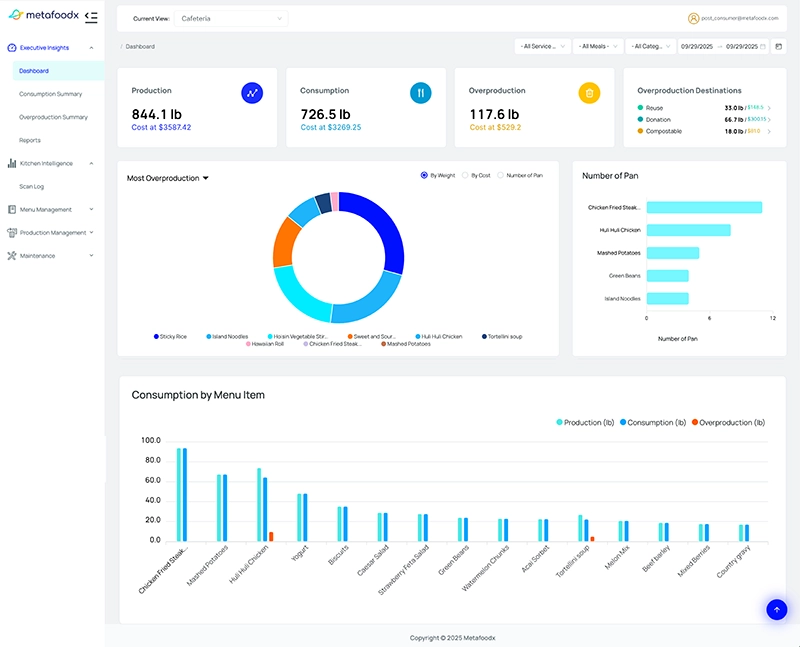Image resolution: width=800 pixels, height=647 pixels.
Task: Click the start date field 09/29/2025
Action: point(696,46)
